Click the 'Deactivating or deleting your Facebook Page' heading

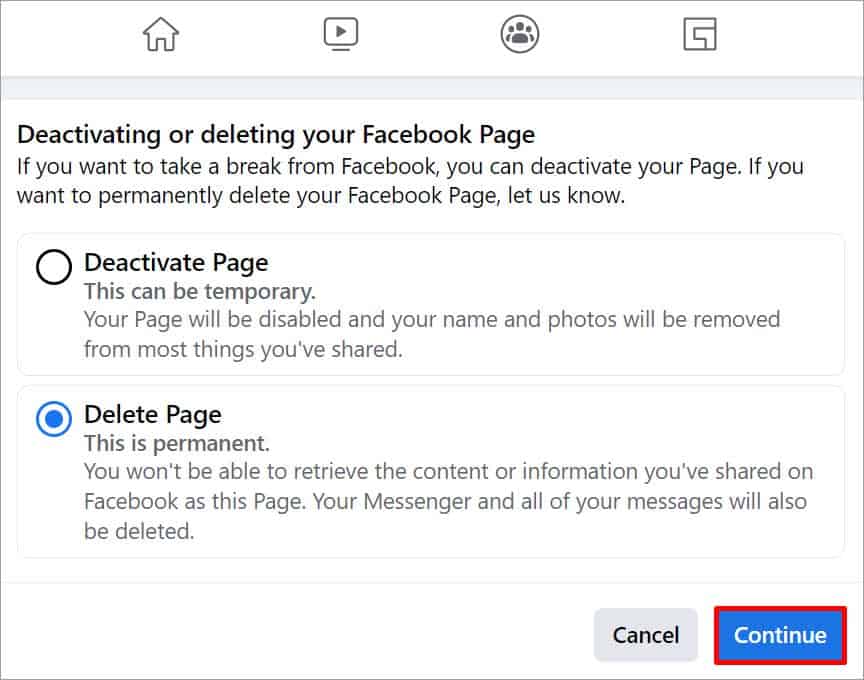pyautogui.click(x=276, y=135)
